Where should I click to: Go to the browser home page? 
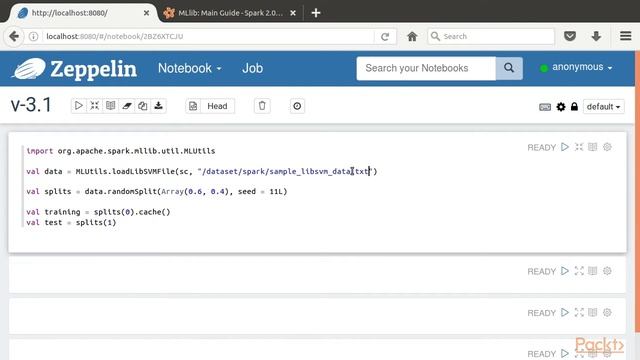click(x=412, y=36)
